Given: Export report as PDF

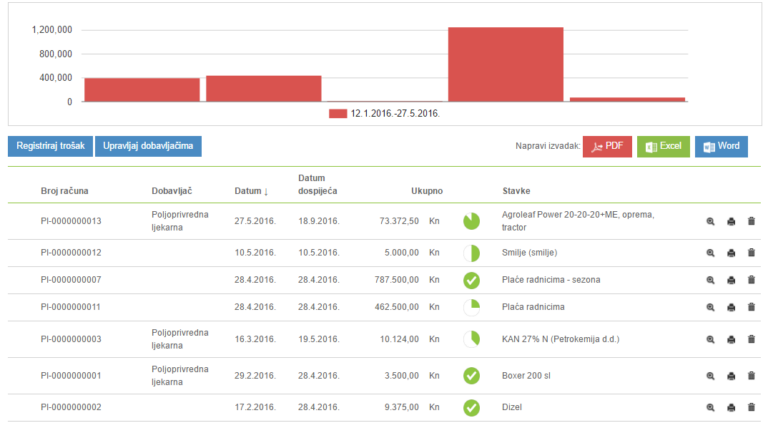Looking at the screenshot, I should 607,146.
